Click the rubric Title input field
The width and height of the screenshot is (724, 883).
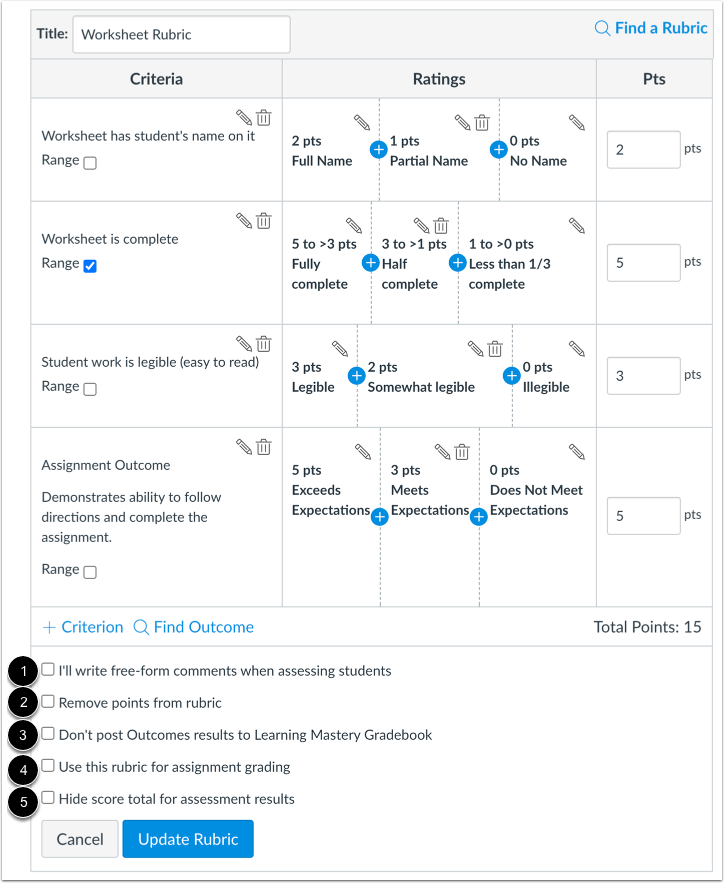180,34
